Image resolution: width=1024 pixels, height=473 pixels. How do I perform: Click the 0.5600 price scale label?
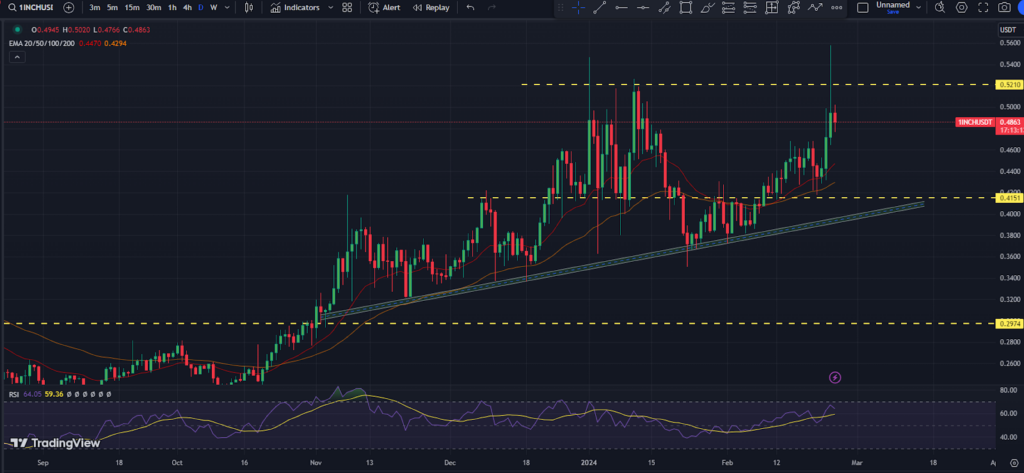coord(1008,43)
